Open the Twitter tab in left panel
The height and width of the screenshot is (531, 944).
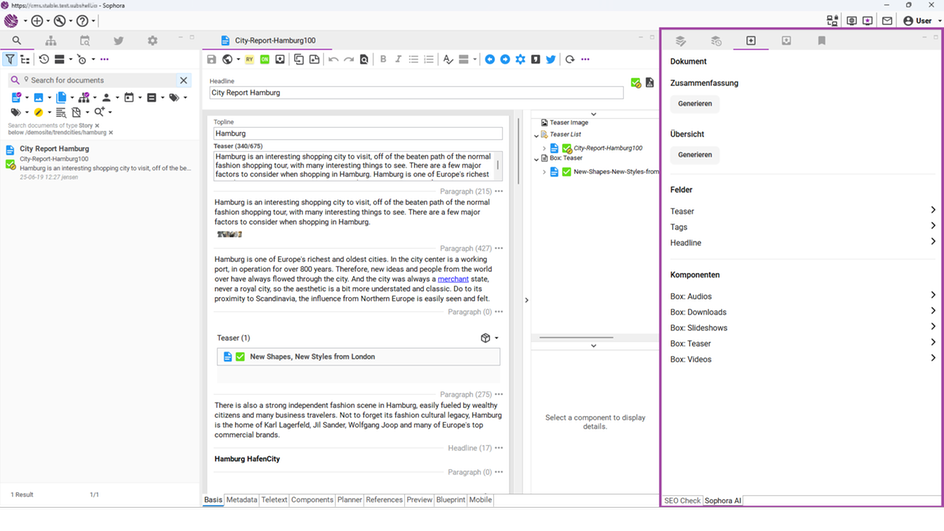coord(119,40)
